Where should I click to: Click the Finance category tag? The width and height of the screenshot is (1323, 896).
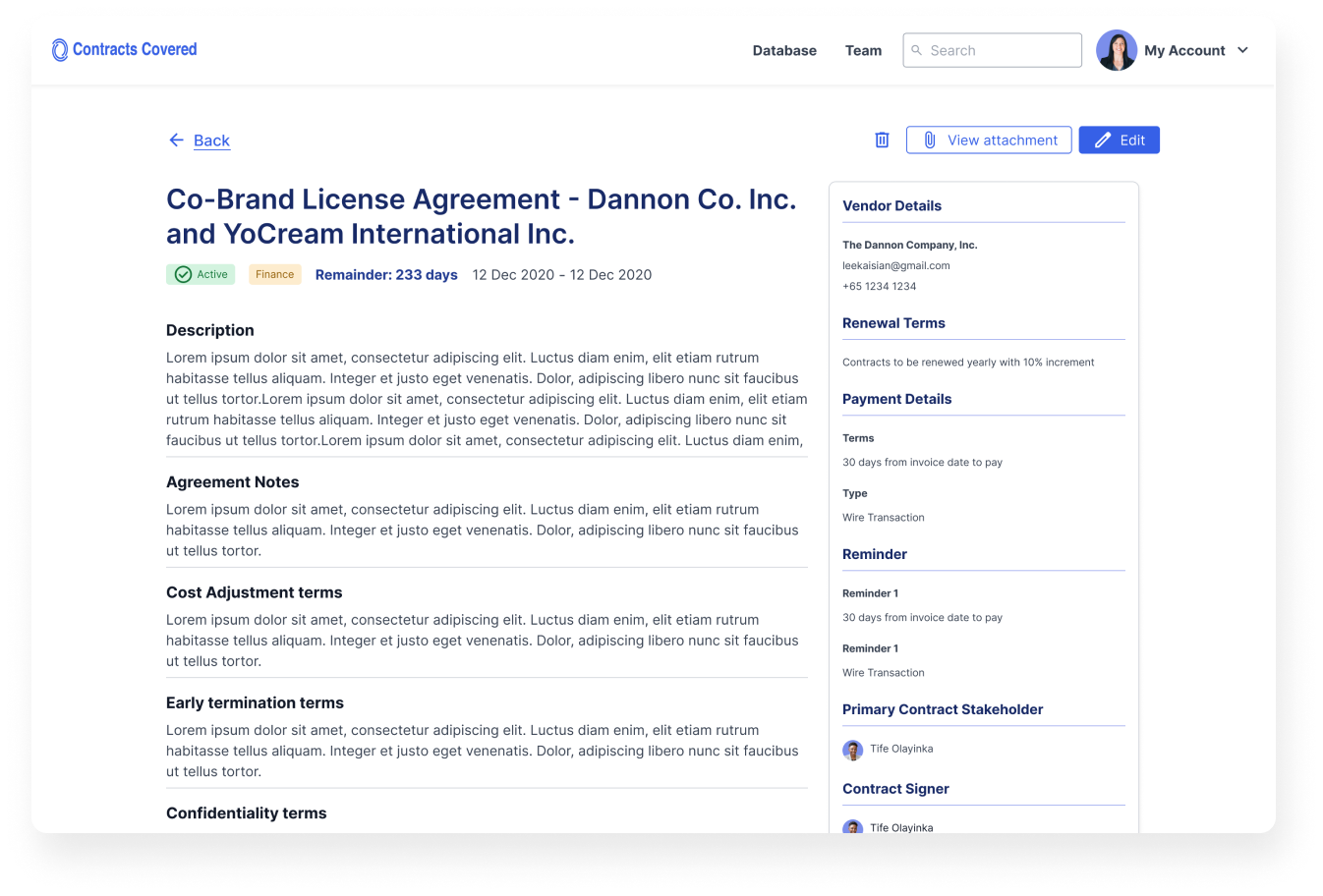(274, 275)
